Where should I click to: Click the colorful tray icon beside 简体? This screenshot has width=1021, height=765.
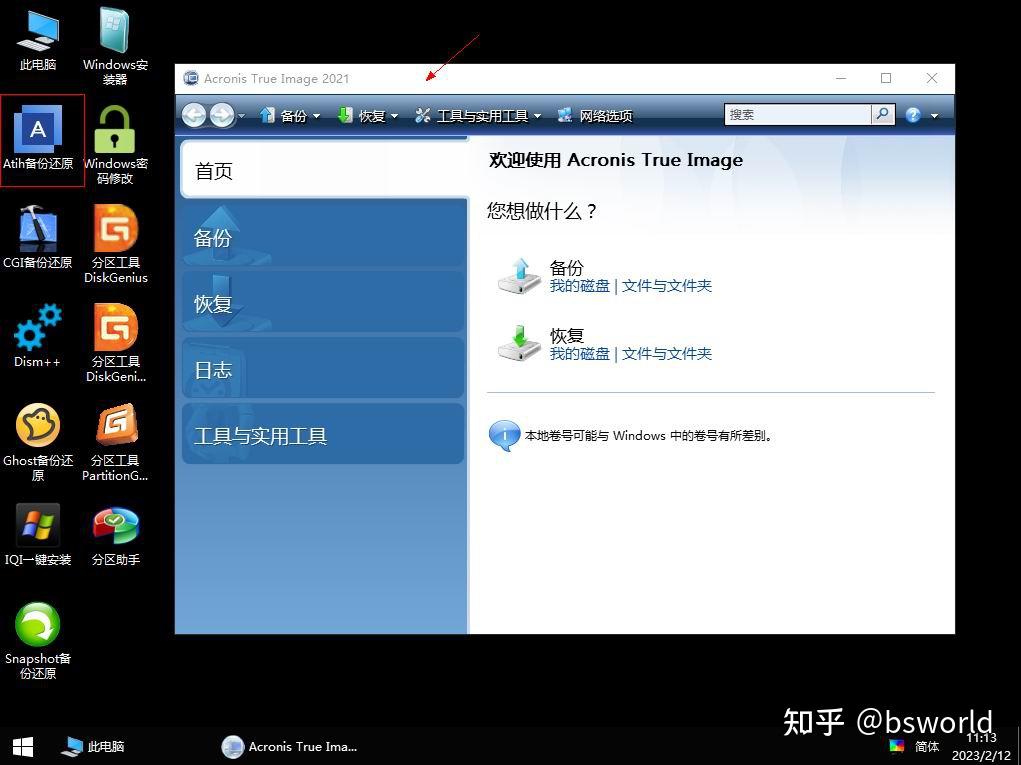[x=897, y=745]
